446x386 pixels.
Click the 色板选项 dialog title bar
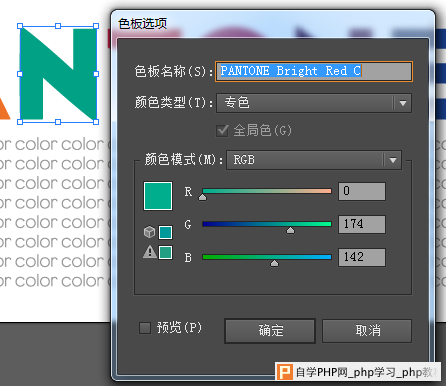pyautogui.click(x=273, y=24)
